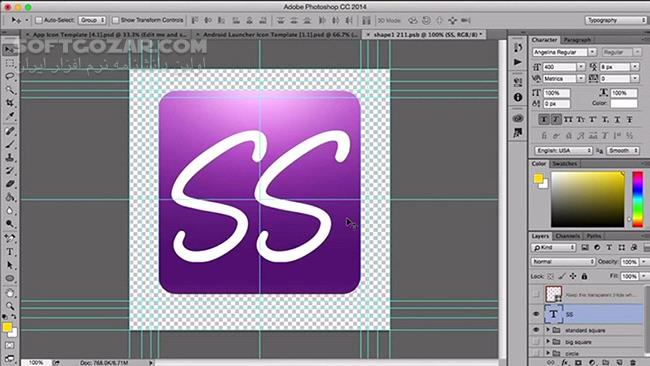Select the Clone Stamp tool
Screen dimensions: 650x366
coord(10,158)
